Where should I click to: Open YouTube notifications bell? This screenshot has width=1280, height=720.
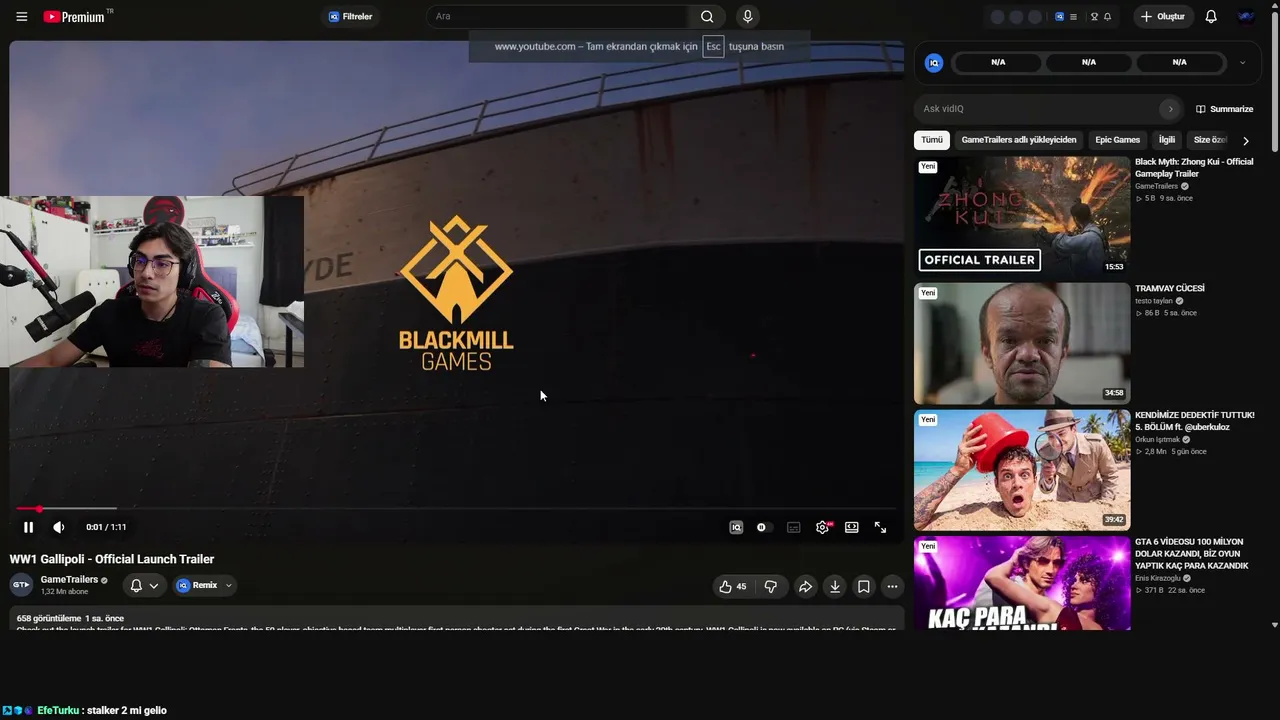pos(1211,17)
